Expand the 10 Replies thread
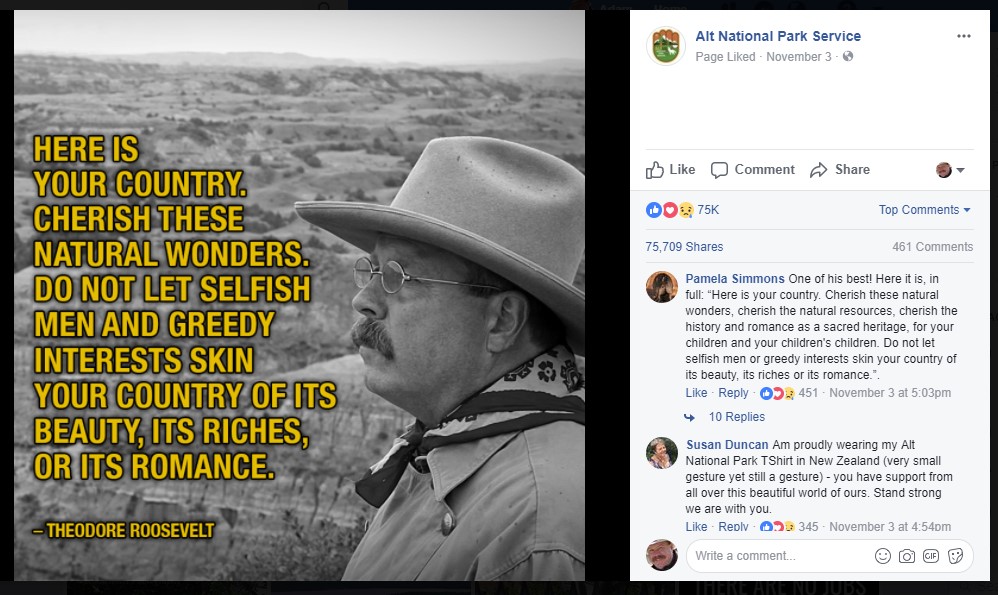 pos(736,417)
